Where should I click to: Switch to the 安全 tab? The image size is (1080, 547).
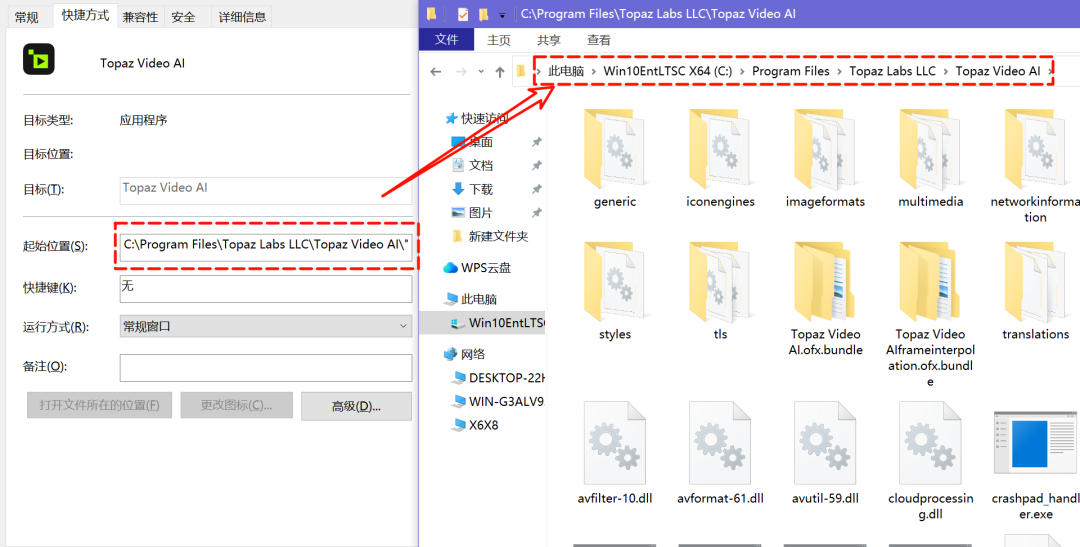pos(183,17)
